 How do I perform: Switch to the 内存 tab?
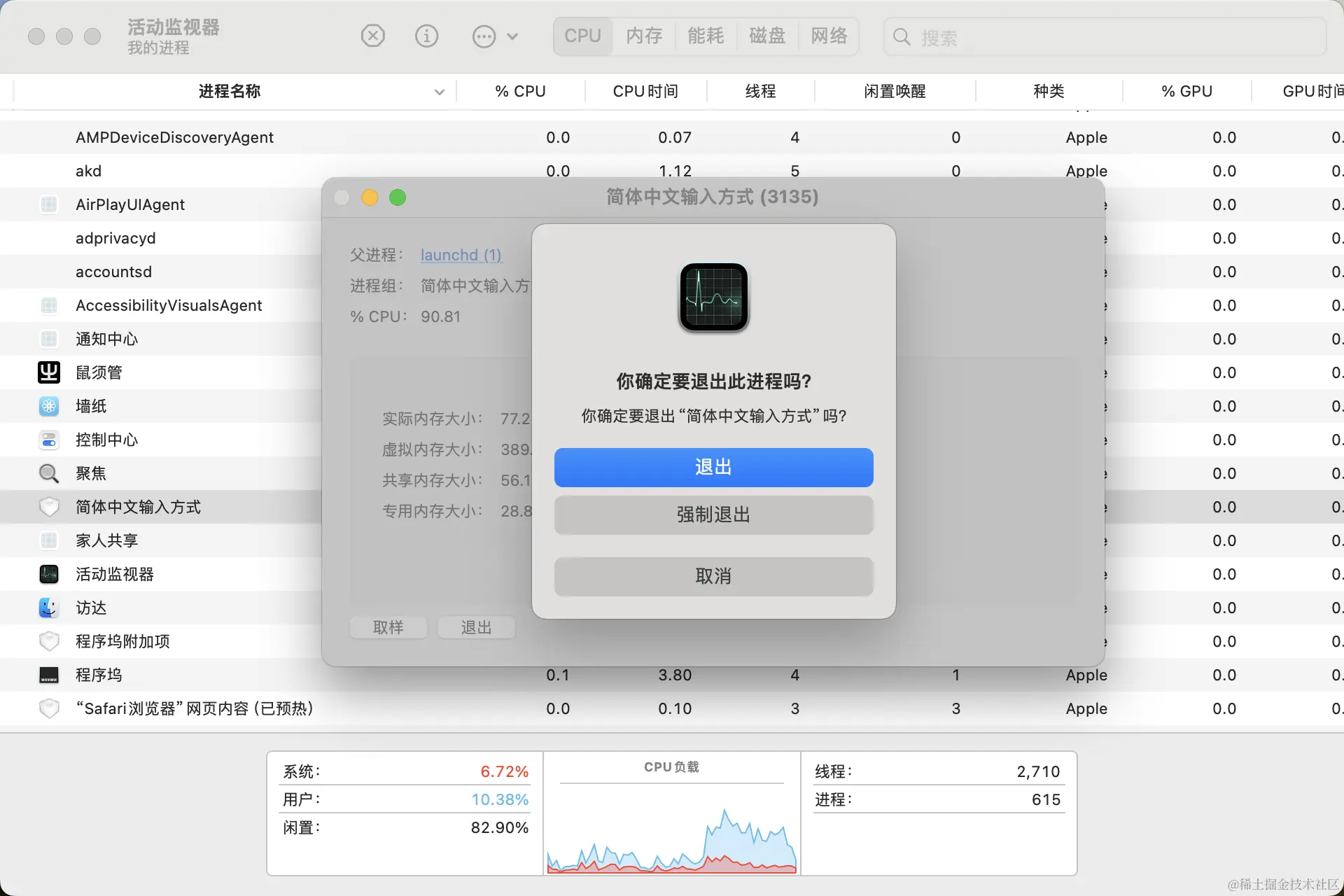click(643, 36)
